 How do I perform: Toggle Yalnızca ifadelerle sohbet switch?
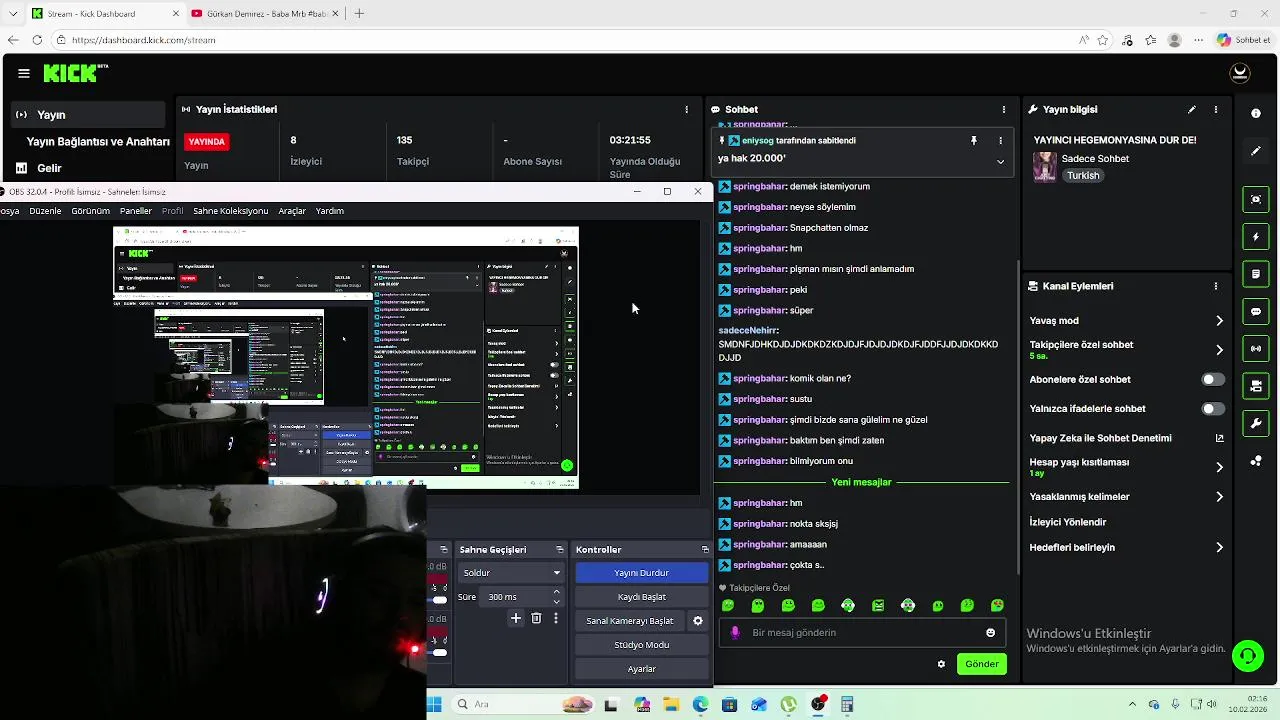1213,409
